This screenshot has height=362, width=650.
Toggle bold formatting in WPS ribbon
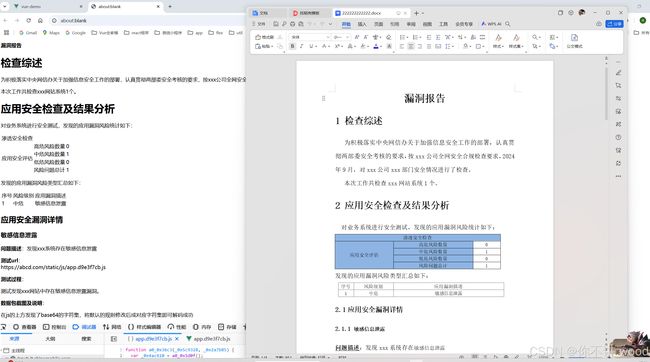tap(292, 46)
